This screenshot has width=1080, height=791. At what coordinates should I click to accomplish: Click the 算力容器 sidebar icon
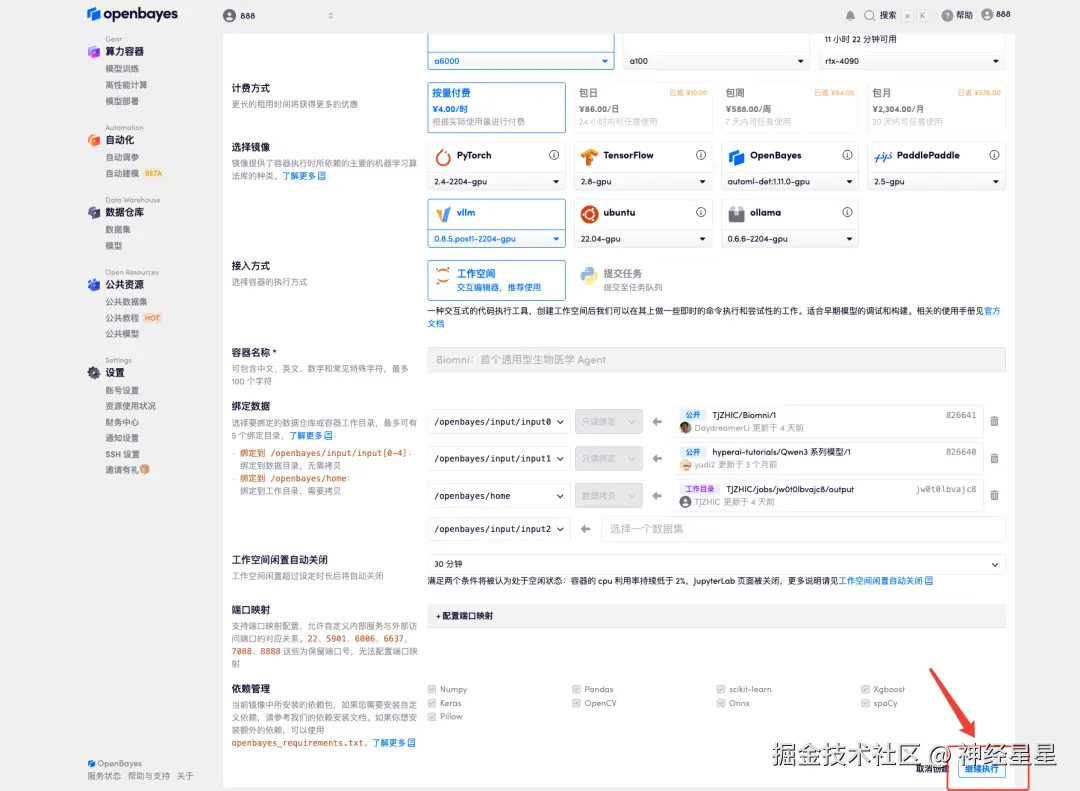pos(94,52)
